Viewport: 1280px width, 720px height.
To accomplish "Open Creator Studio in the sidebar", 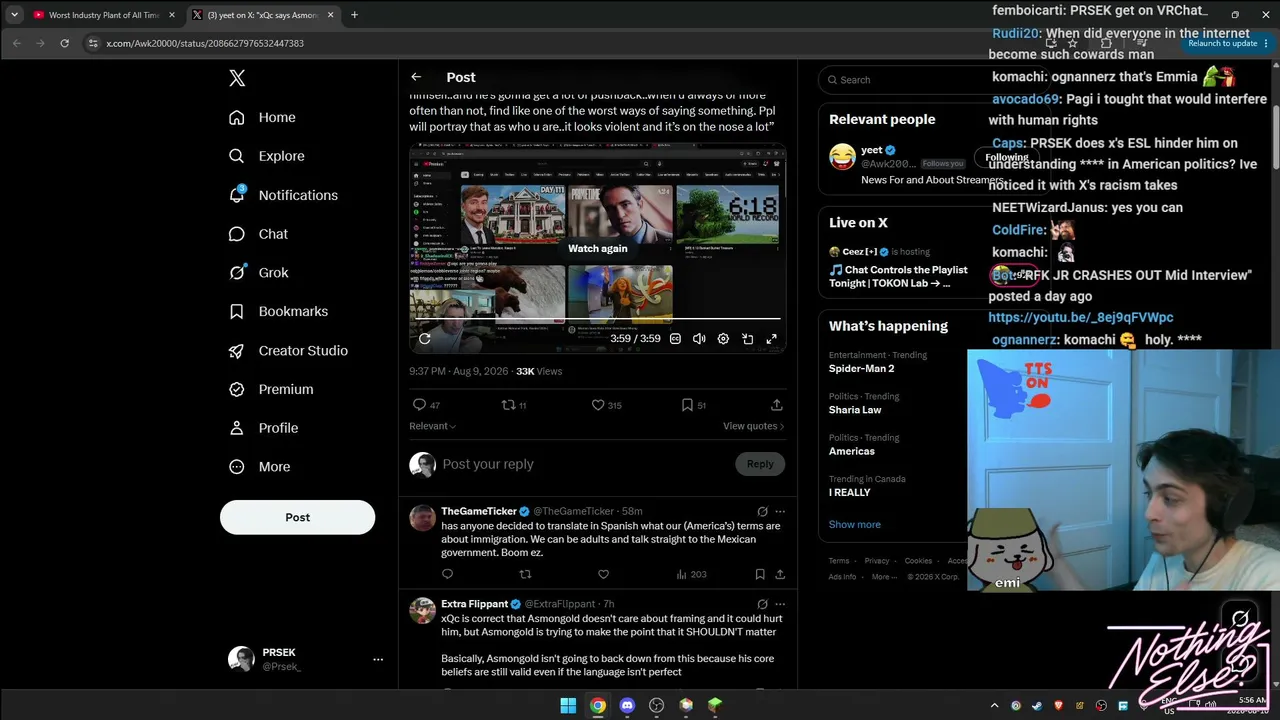I will coord(288,351).
